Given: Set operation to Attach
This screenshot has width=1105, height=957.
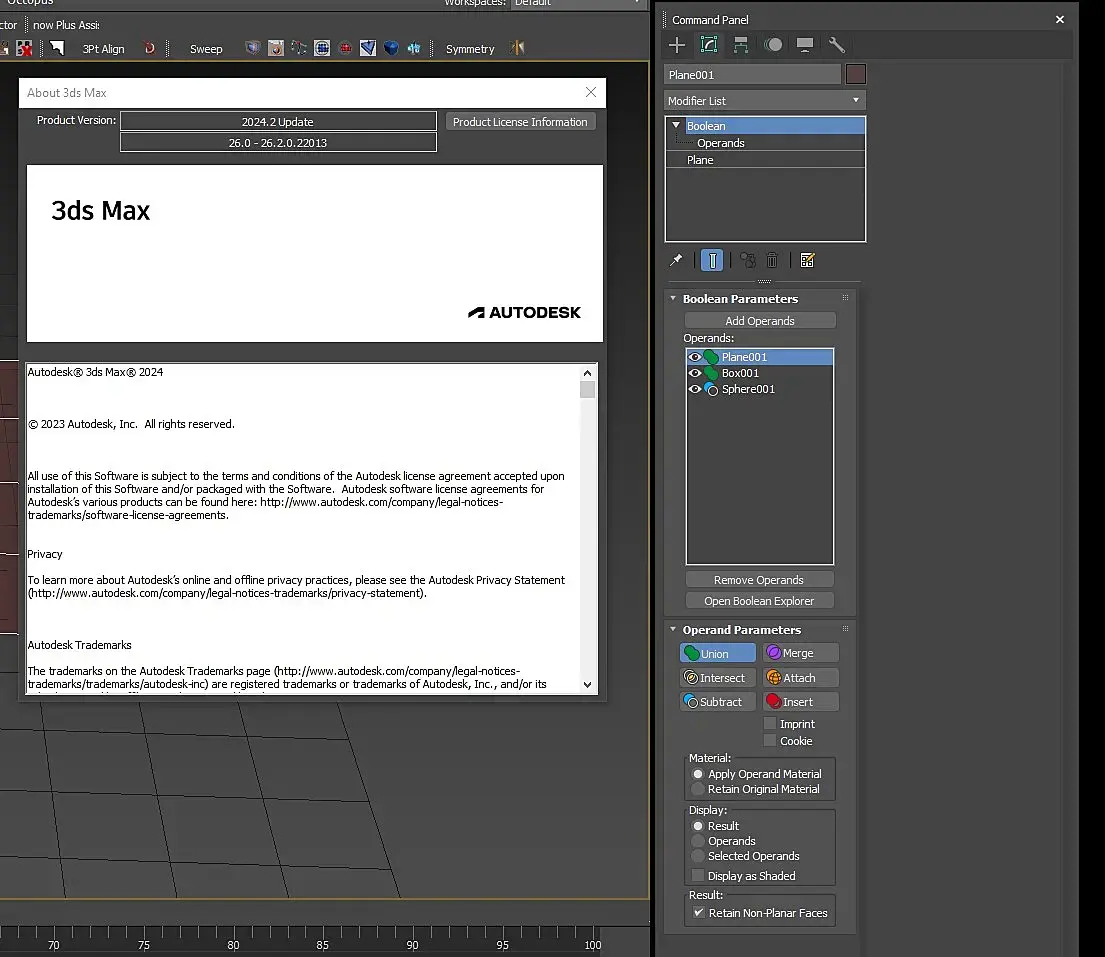Looking at the screenshot, I should 801,678.
